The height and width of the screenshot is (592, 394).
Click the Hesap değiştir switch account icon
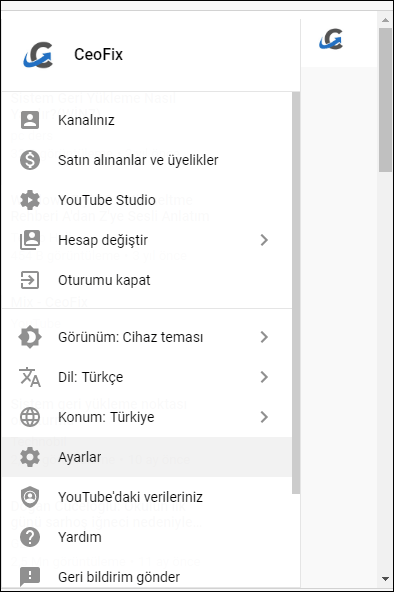(x=30, y=240)
